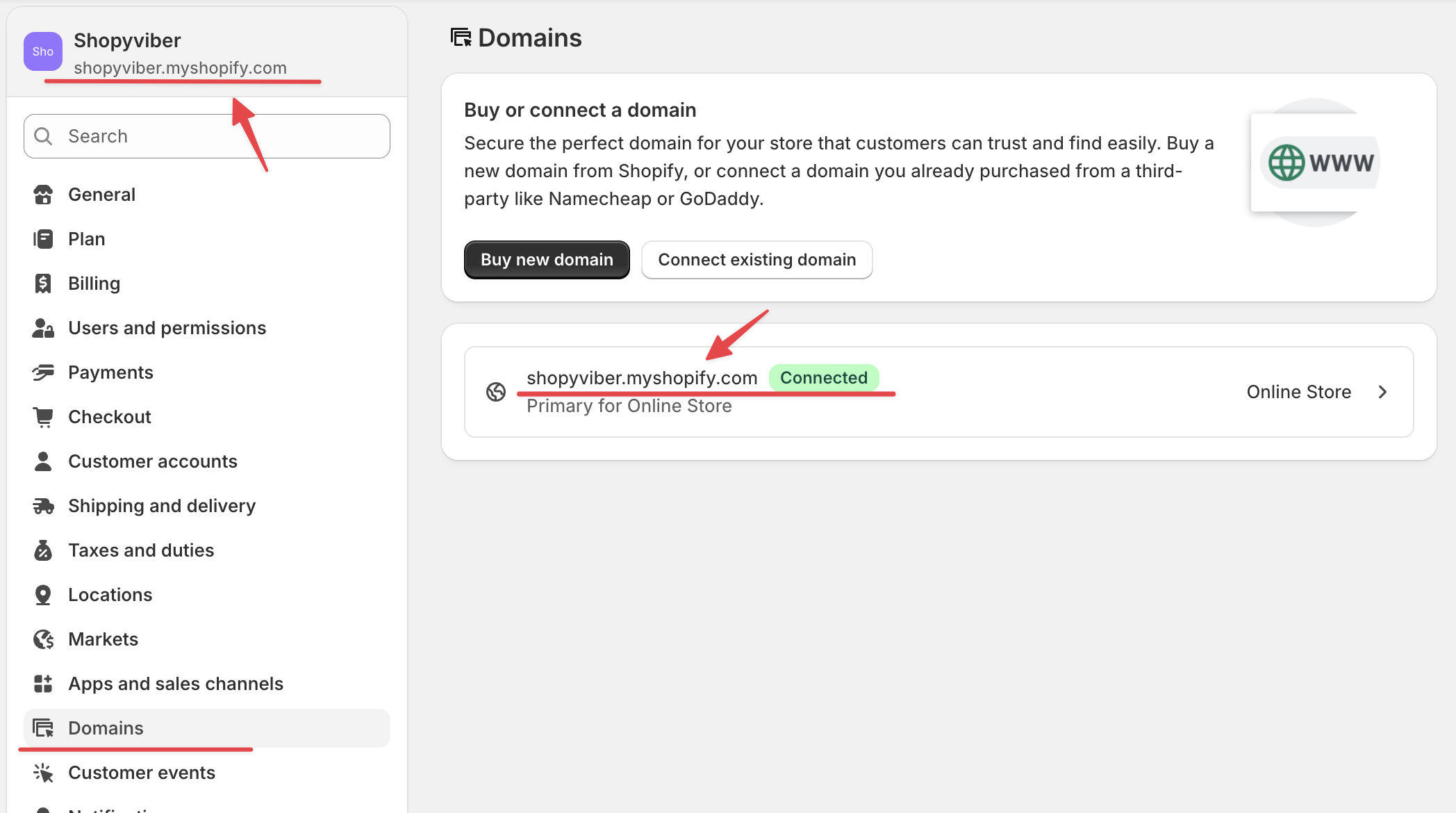Click the globe icon beside shopyviber.myshopify.com

496,391
